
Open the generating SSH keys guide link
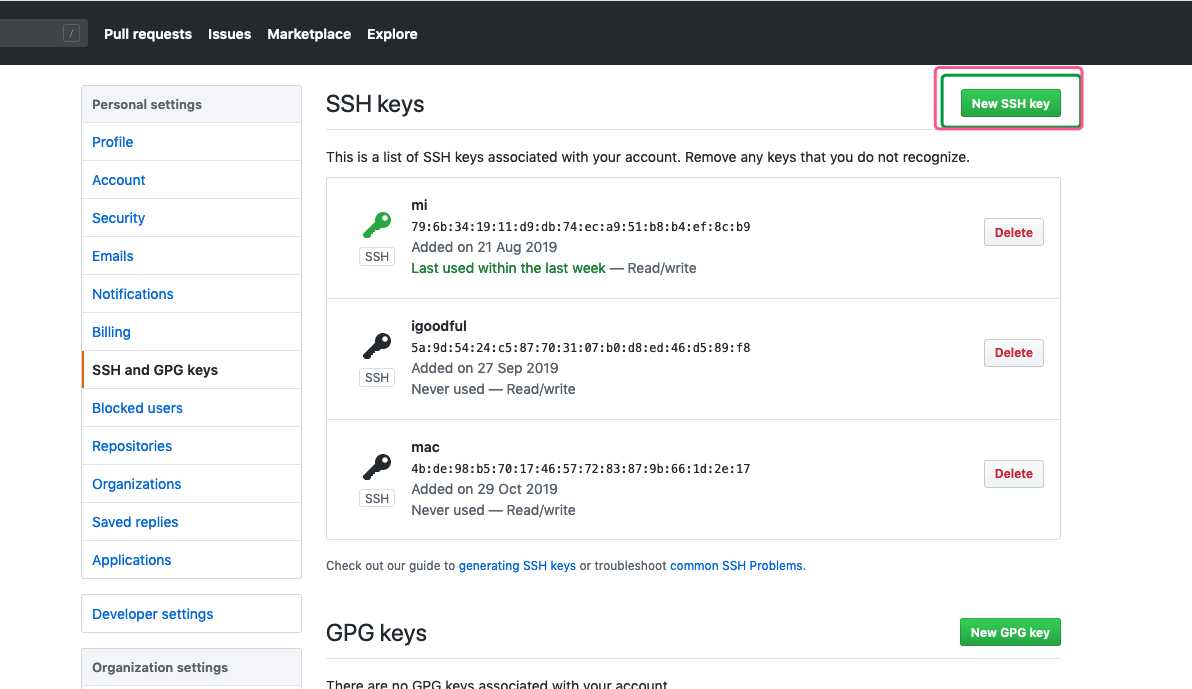517,566
